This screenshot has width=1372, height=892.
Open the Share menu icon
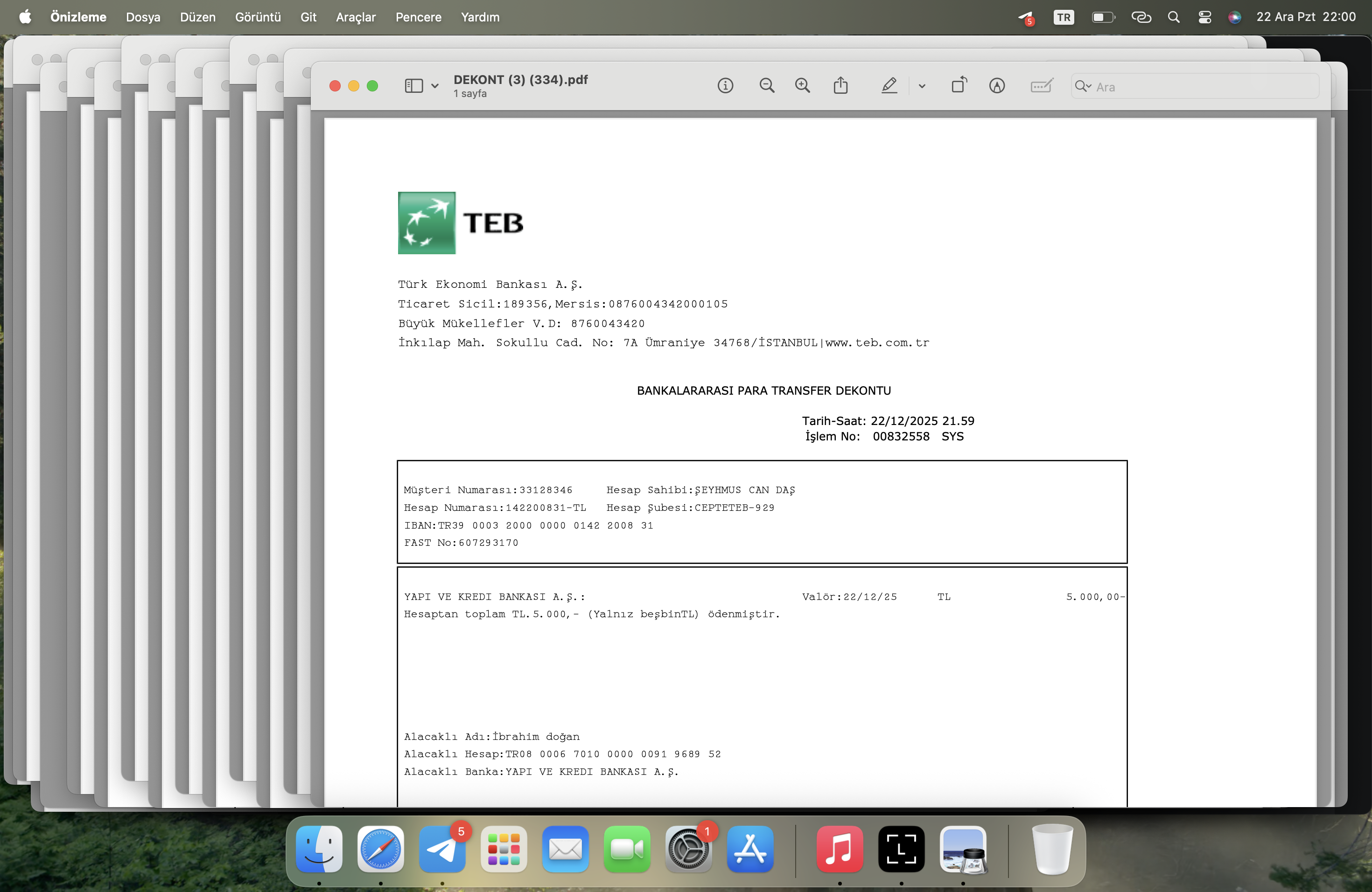click(840, 86)
